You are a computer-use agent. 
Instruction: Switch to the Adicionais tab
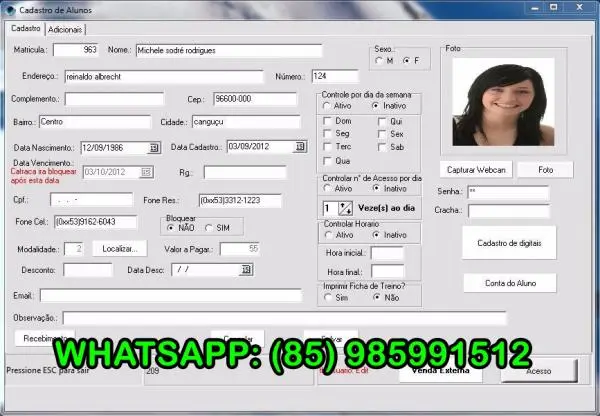point(66,30)
